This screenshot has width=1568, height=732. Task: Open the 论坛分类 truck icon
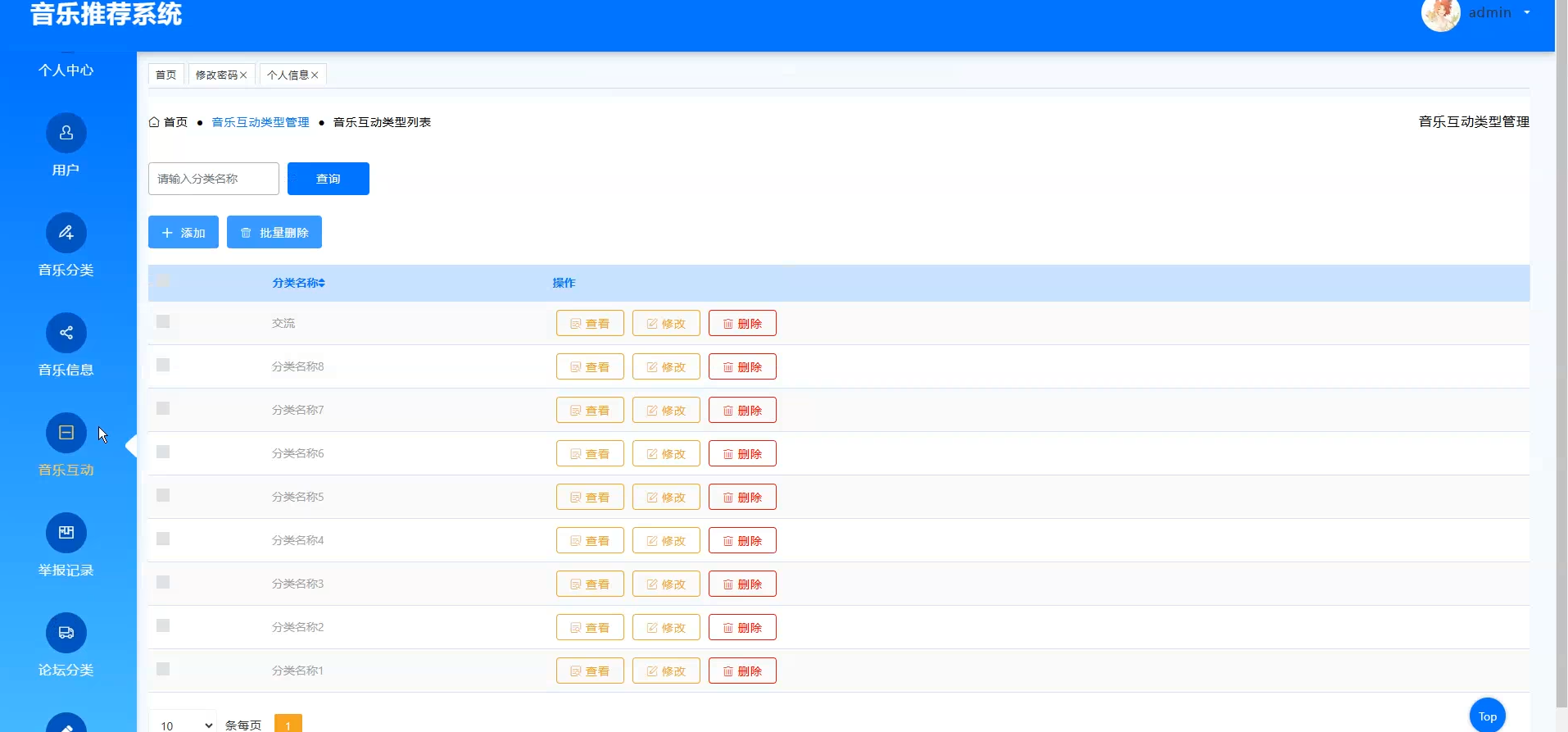[x=66, y=633]
